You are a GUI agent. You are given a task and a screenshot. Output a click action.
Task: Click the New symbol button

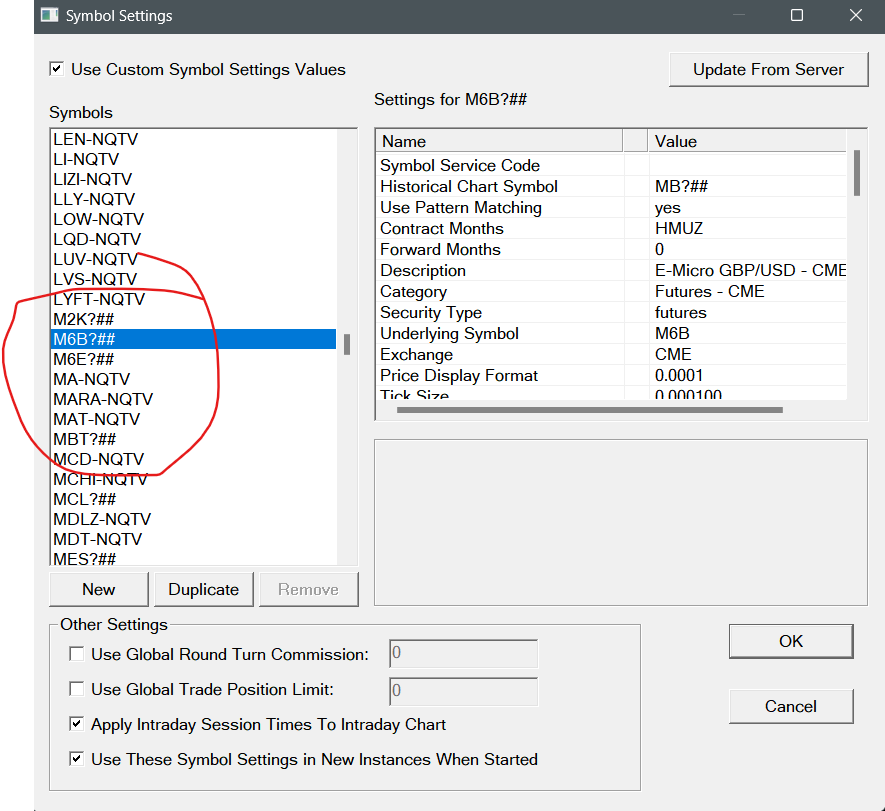(x=99, y=589)
